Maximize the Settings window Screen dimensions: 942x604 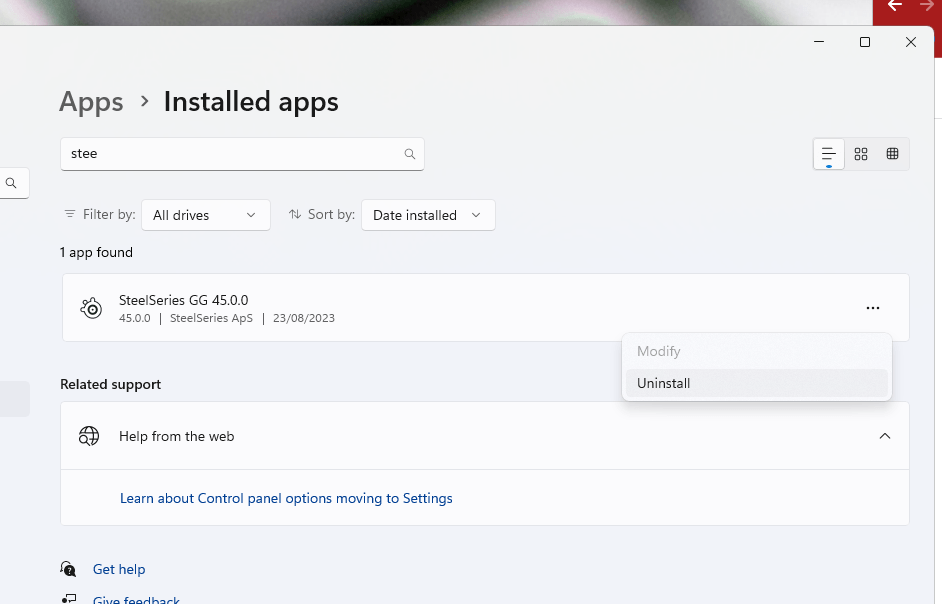(865, 42)
